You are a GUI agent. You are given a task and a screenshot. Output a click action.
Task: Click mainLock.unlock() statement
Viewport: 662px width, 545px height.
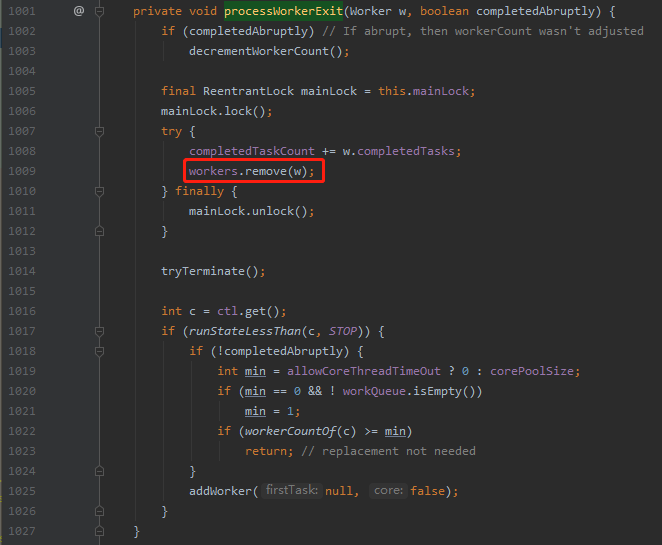click(x=251, y=211)
